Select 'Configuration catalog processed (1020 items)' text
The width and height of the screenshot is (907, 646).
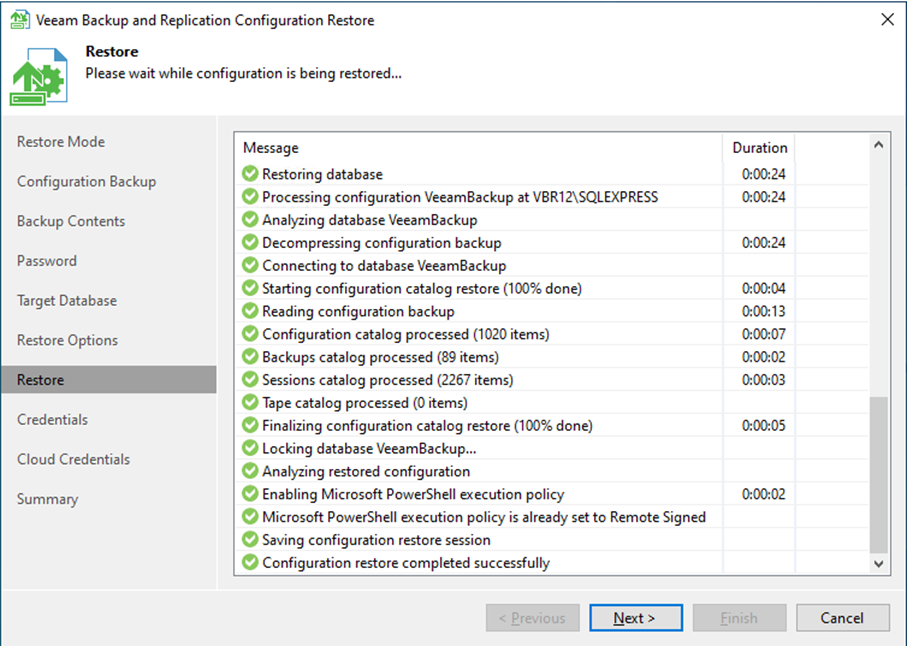tap(405, 334)
